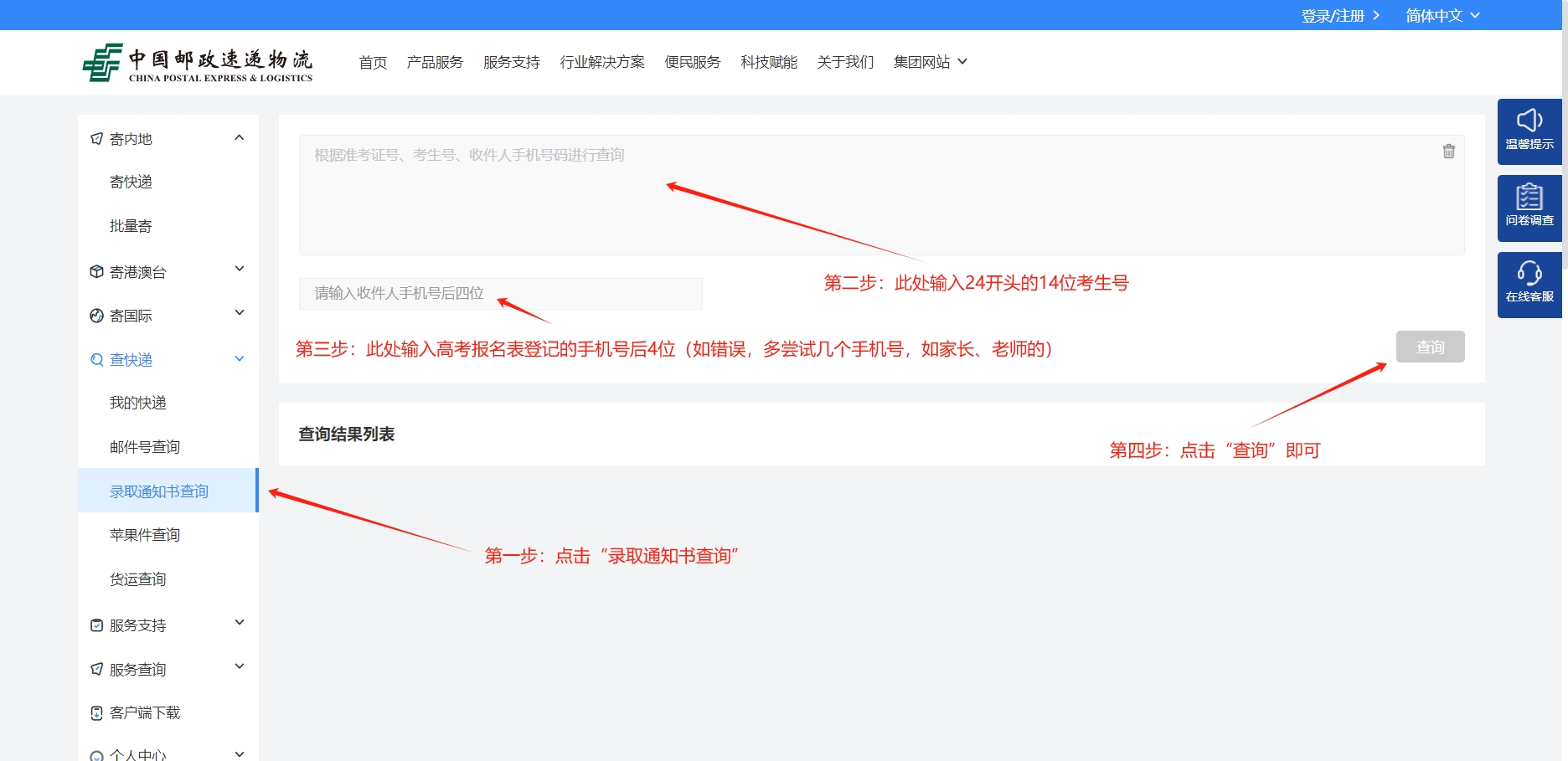Click the 寄国际 globe icon

[x=96, y=316]
